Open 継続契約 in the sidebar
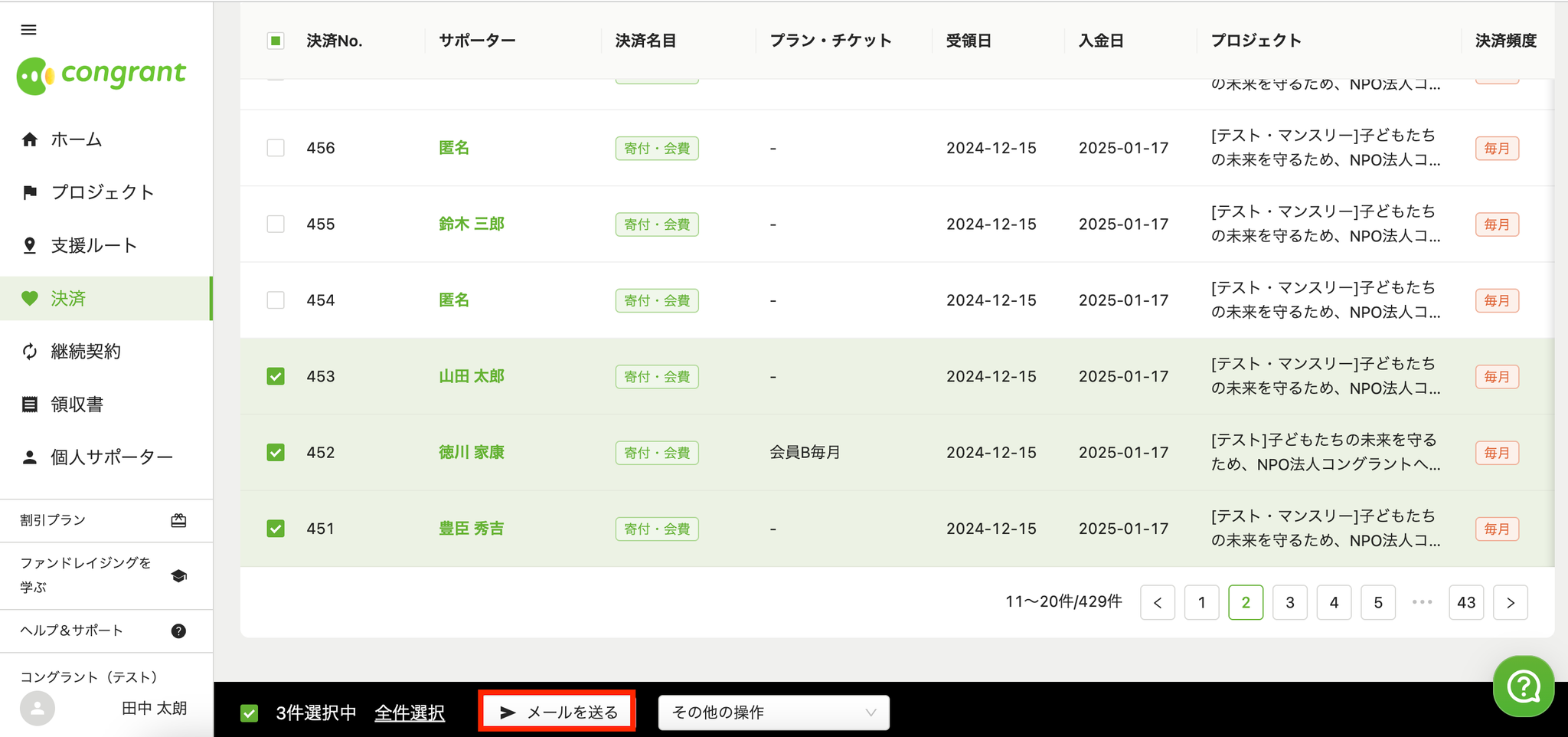The height and width of the screenshot is (737, 1568). 106,352
